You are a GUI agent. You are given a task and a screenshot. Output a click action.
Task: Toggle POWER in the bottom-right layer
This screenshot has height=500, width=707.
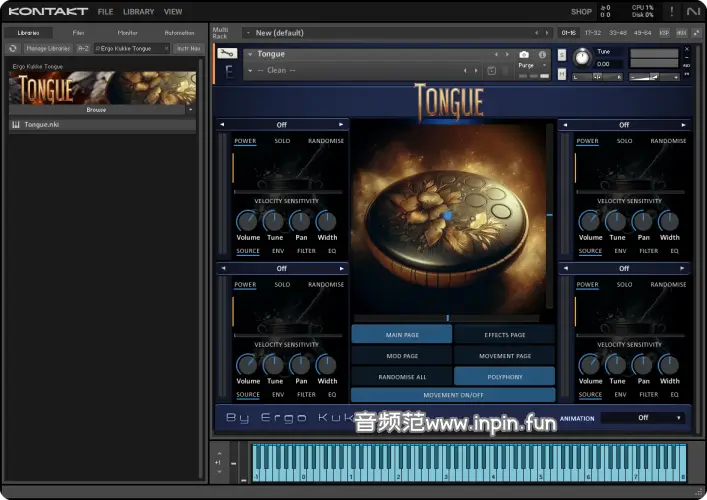[x=588, y=285]
